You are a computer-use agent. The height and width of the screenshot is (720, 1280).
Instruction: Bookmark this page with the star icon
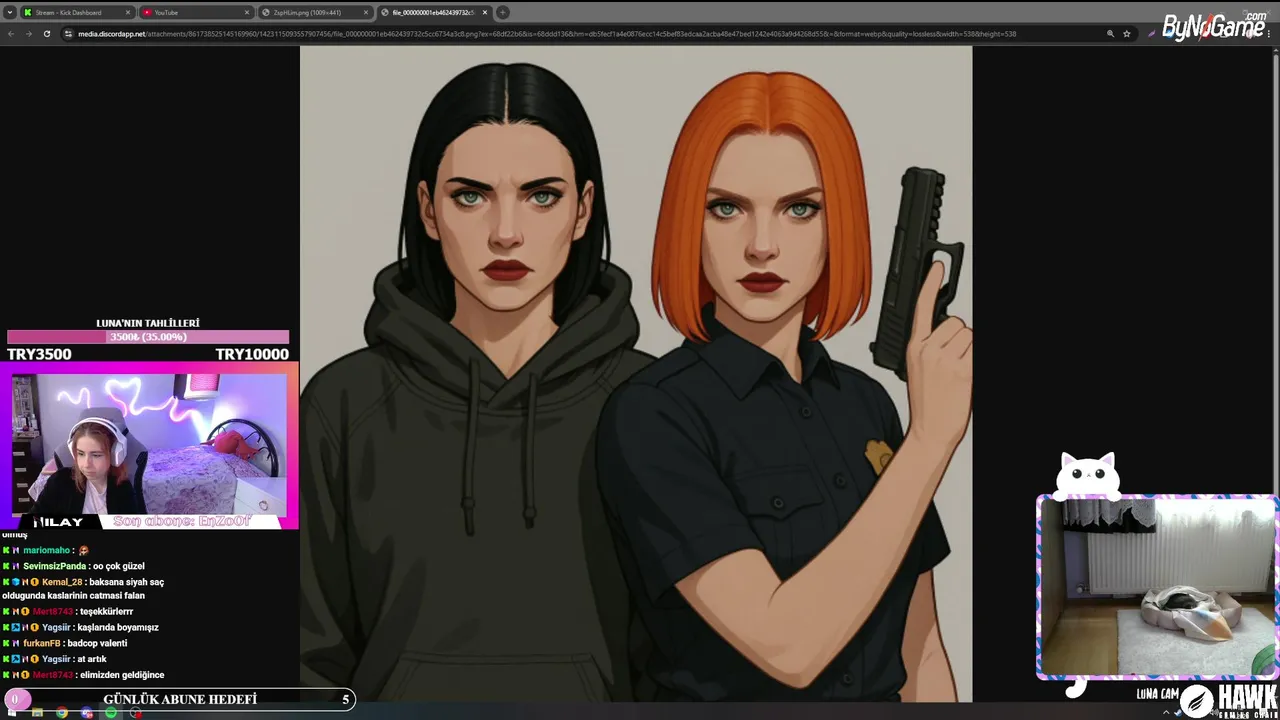(1127, 33)
